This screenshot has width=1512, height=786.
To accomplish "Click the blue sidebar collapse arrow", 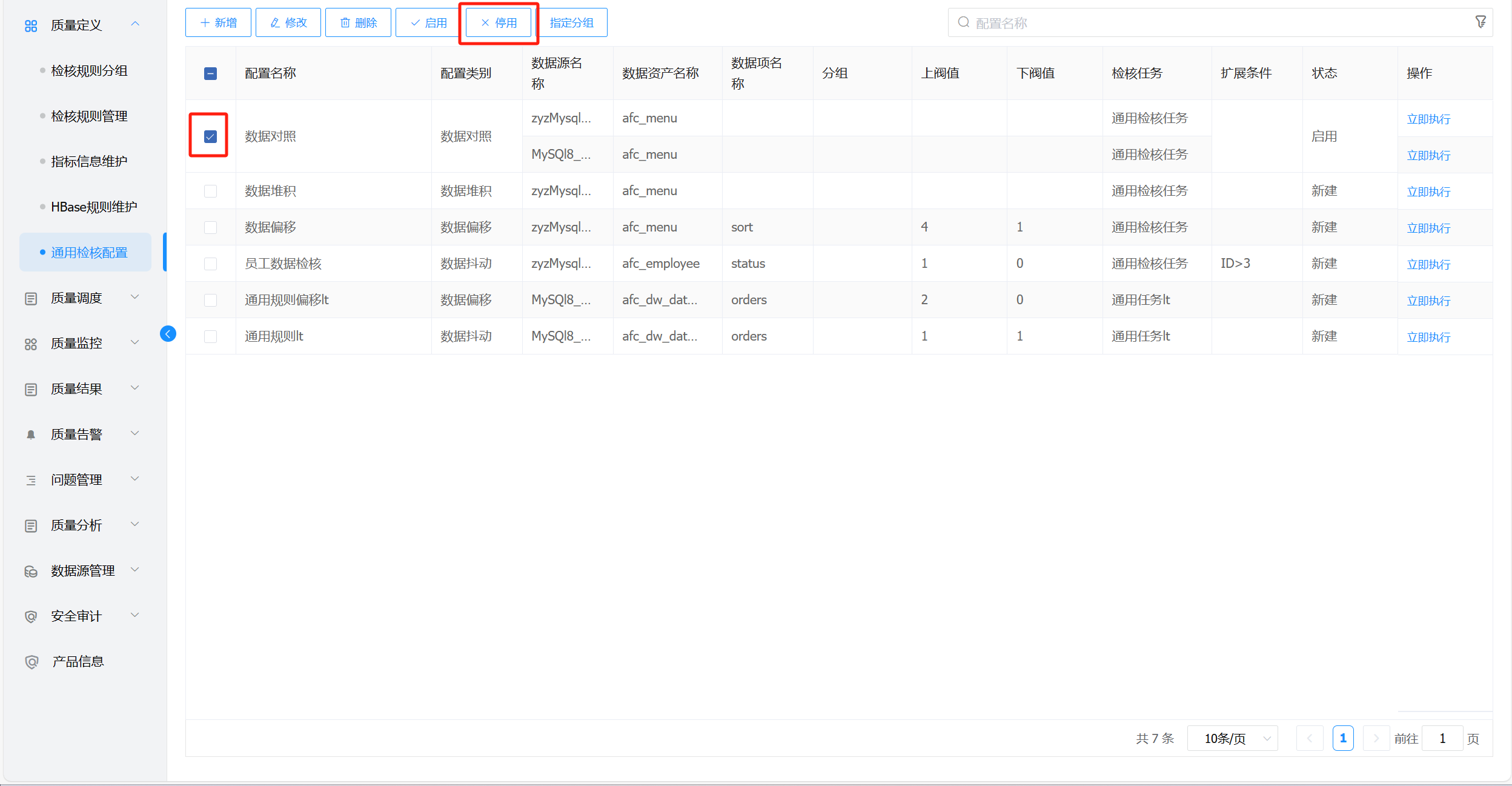I will [x=168, y=334].
